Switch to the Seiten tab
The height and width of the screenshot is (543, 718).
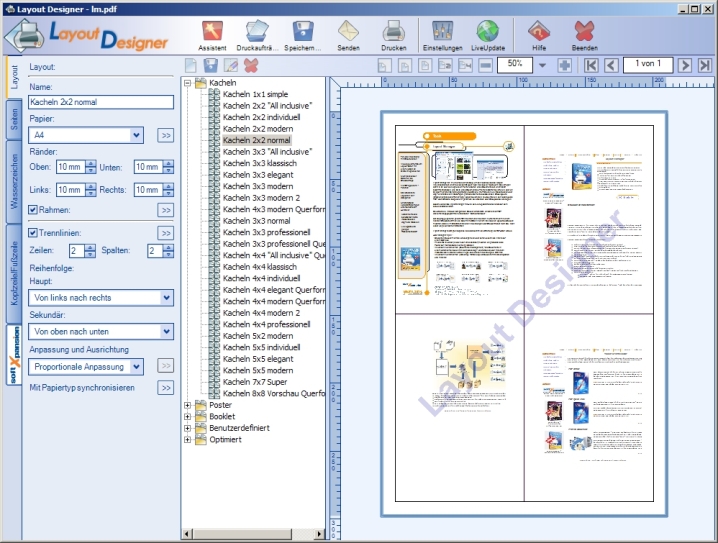[12, 119]
